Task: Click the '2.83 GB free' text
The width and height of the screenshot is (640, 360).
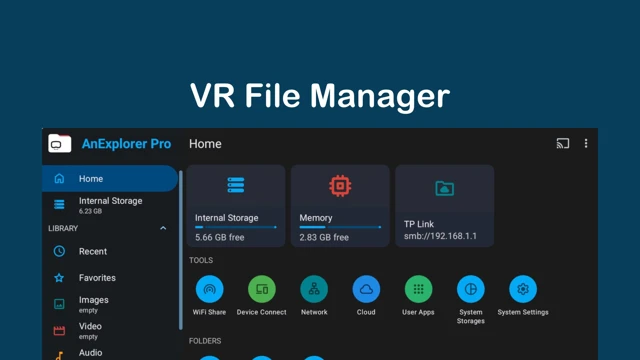Action: pyautogui.click(x=324, y=237)
